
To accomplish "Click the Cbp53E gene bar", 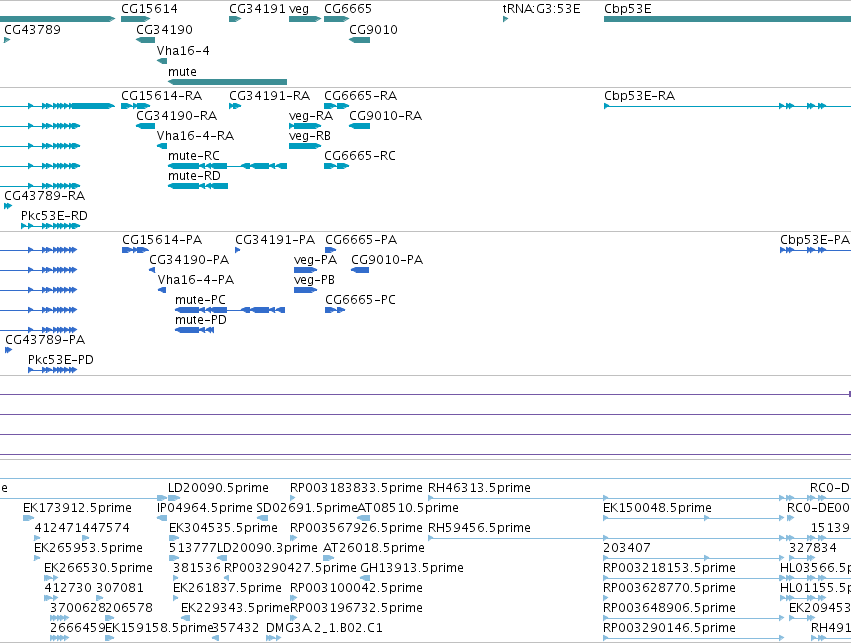I will (727, 19).
